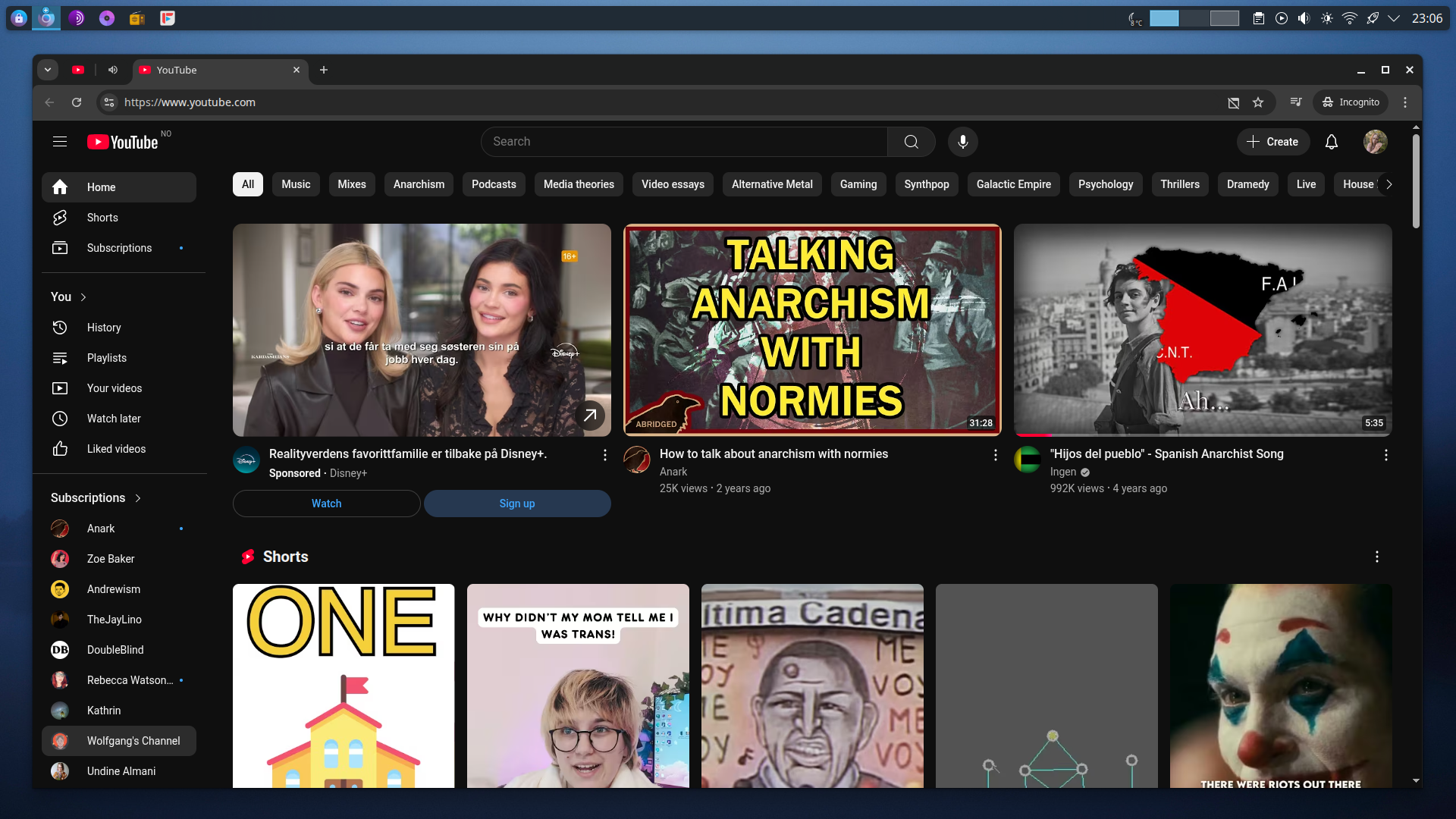Viewport: 1456px width, 819px height.
Task: Select the Anarchism filter chip
Action: tap(419, 184)
